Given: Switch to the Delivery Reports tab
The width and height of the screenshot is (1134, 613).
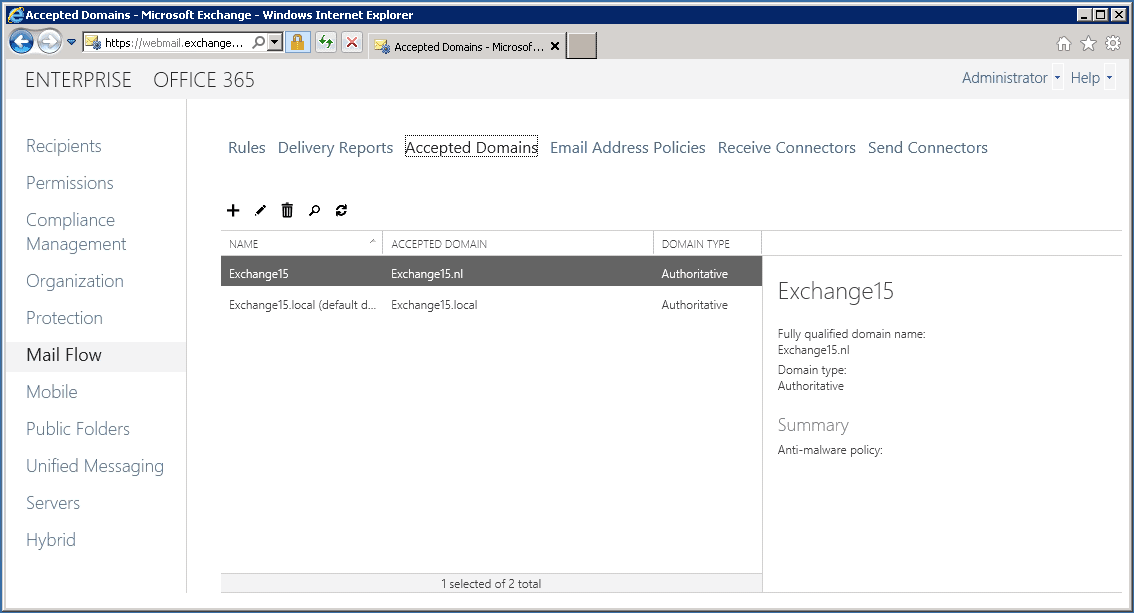Looking at the screenshot, I should [336, 147].
